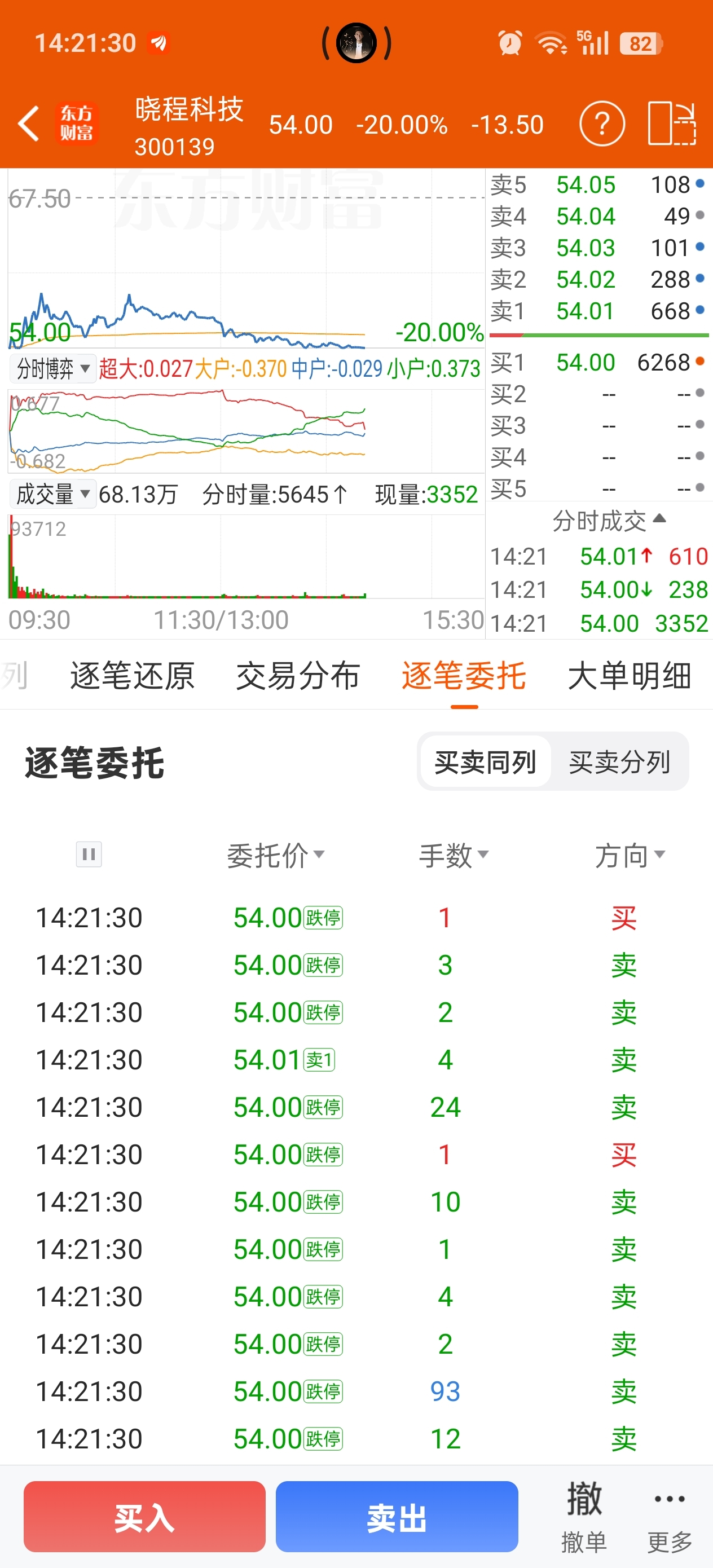
Task: Filter by 方向 column dropdown
Action: [x=630, y=855]
